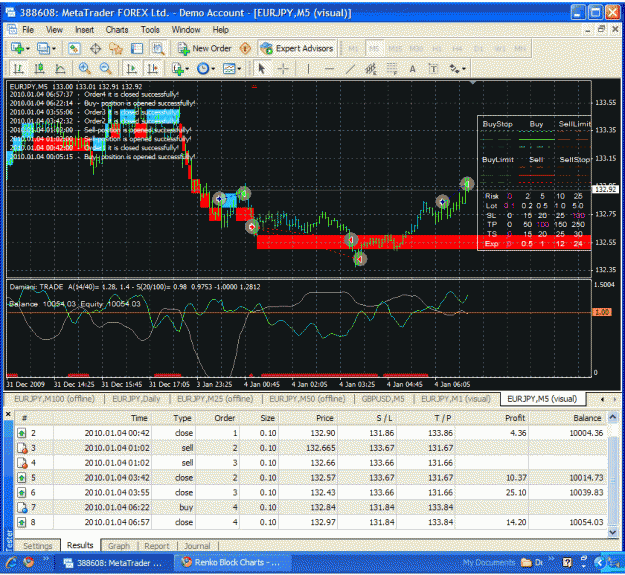
Task: Click the Buy label in chart panel
Action: tap(536, 124)
